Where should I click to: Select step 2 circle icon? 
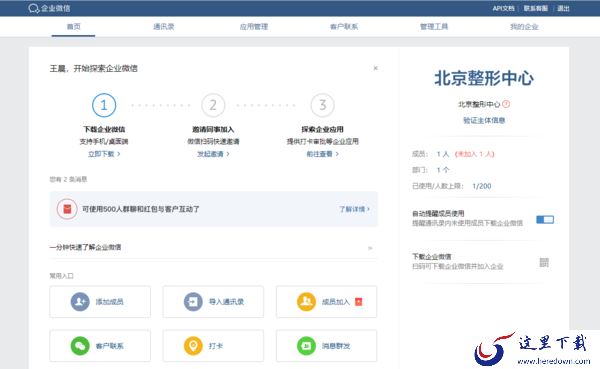tap(213, 105)
